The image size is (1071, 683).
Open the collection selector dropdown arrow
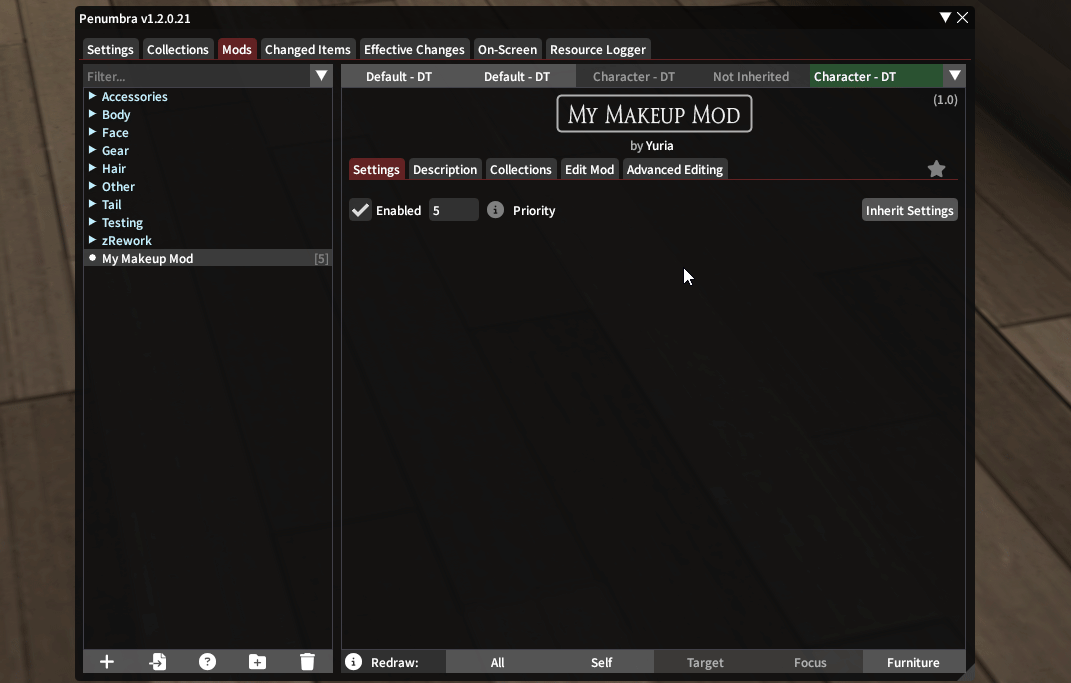[x=955, y=76]
